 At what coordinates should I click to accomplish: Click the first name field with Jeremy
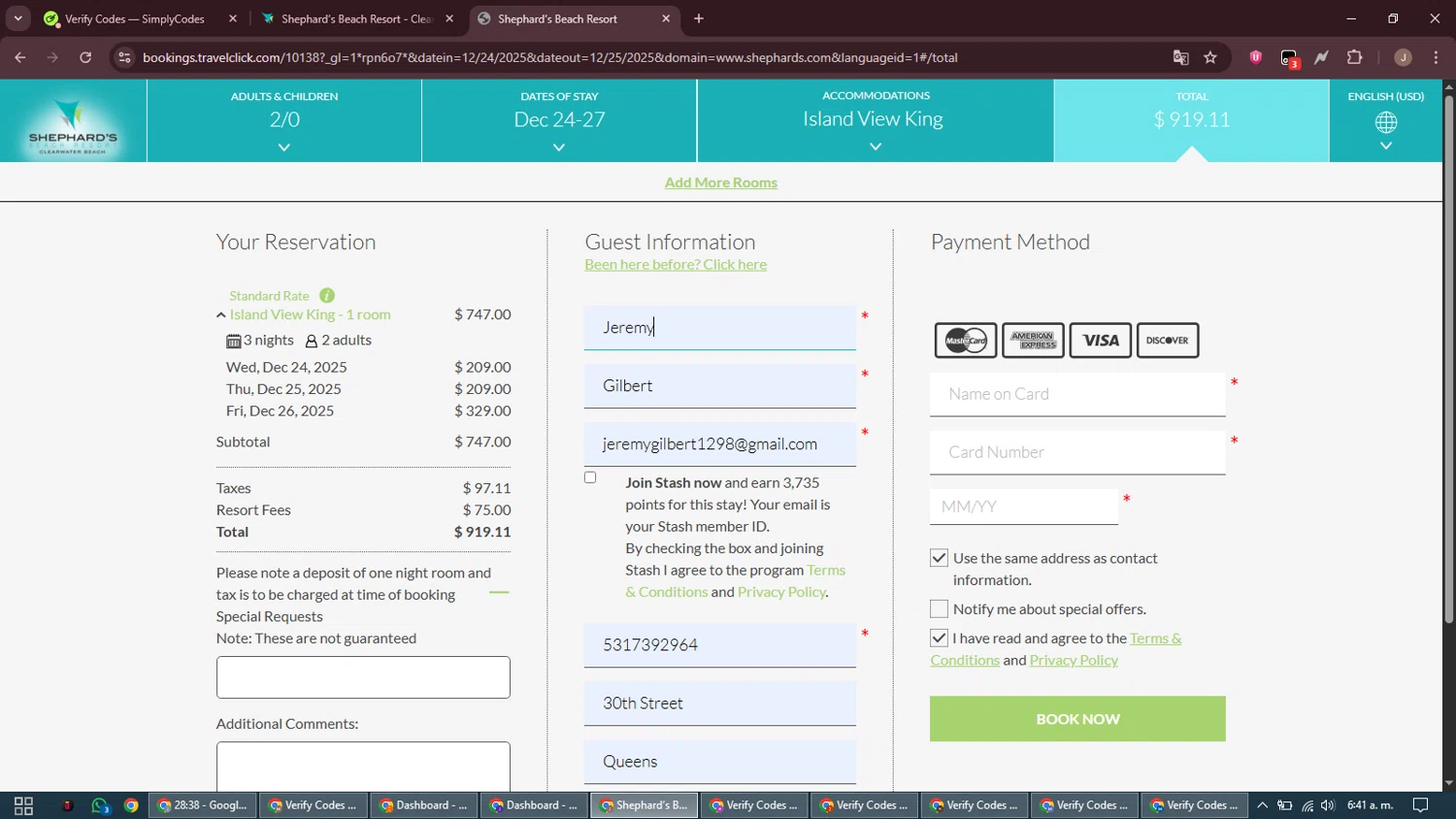tap(720, 328)
